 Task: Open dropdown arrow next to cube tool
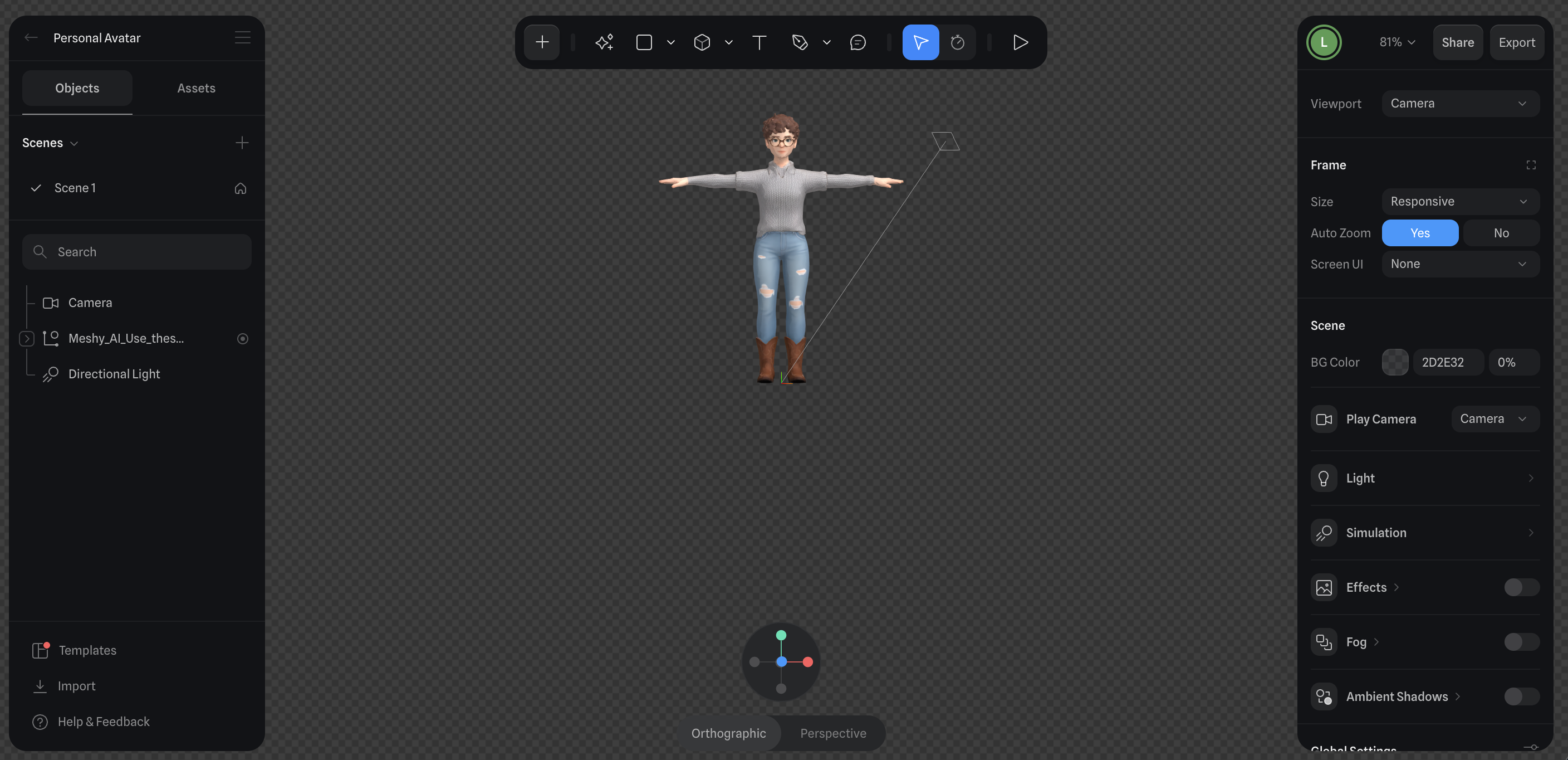pos(729,42)
